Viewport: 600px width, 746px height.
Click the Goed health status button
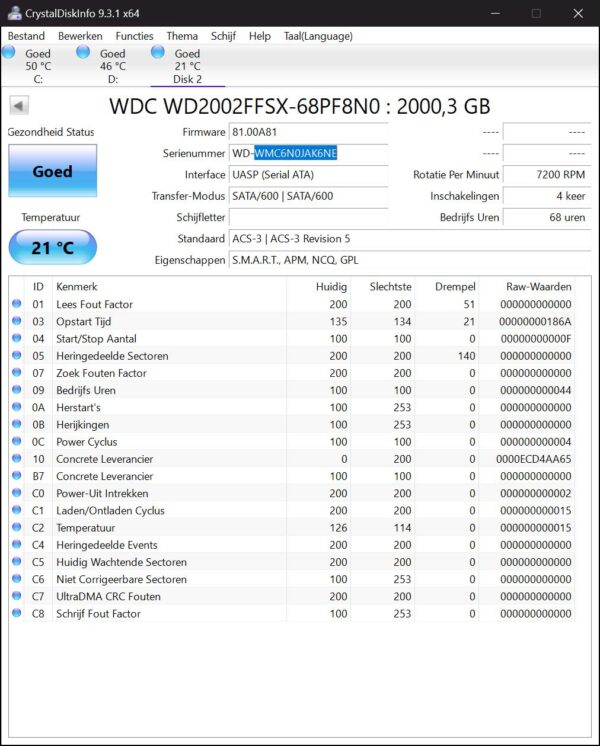[x=52, y=171]
